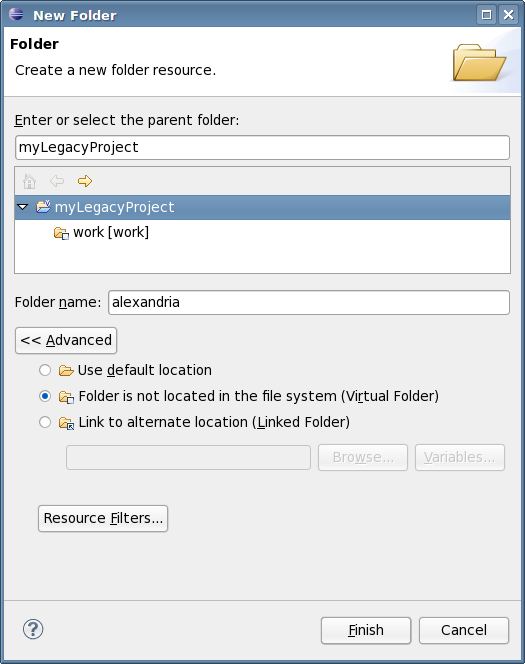Collapse the Advanced options section
Image resolution: width=525 pixels, height=664 pixels.
tap(66, 340)
